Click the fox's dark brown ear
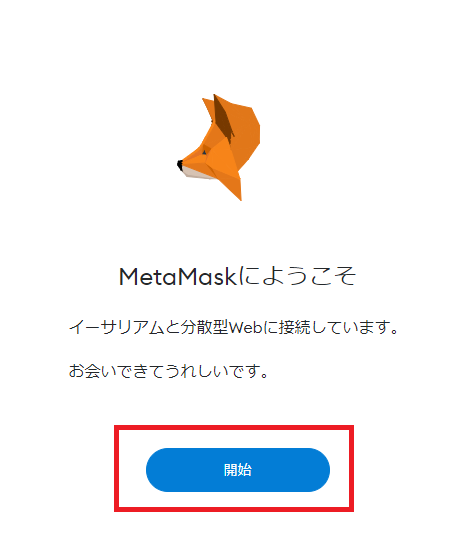The height and width of the screenshot is (559, 463). [223, 118]
